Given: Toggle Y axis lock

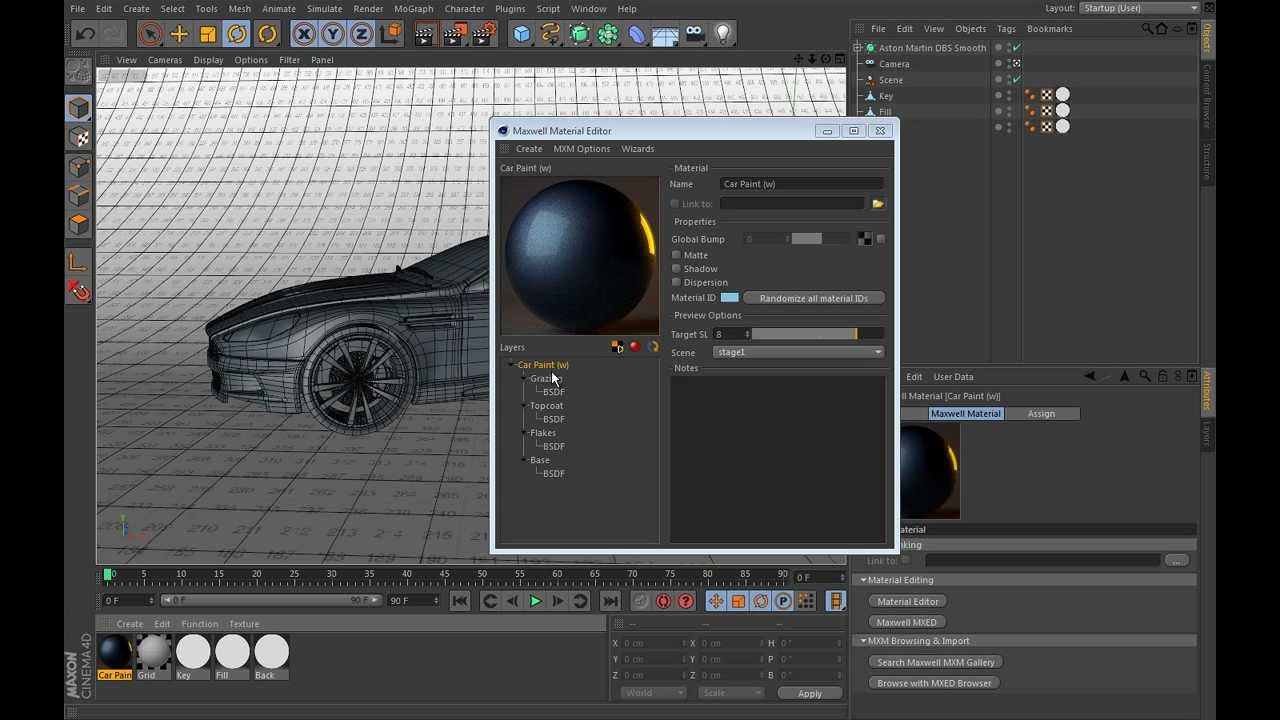Looking at the screenshot, I should click(333, 35).
